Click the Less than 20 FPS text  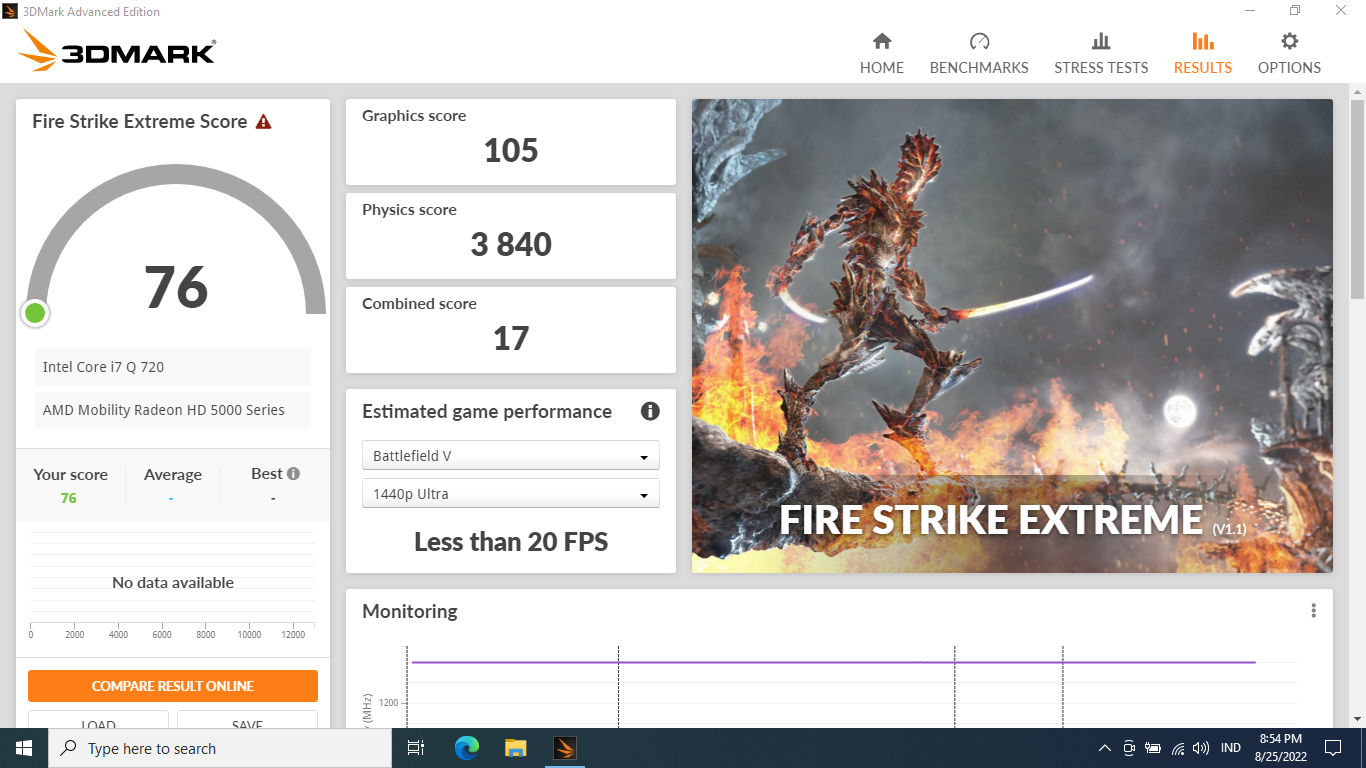[x=511, y=542]
